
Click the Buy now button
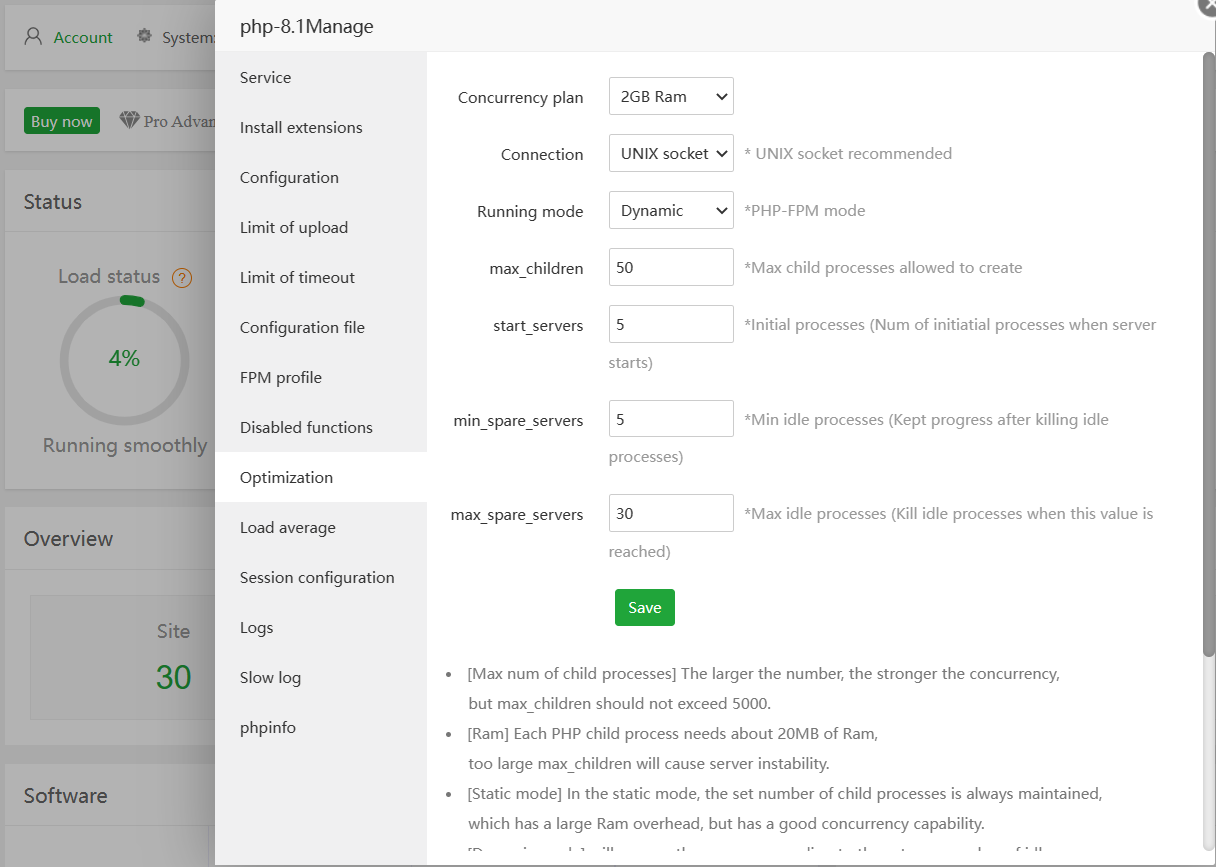click(x=62, y=122)
